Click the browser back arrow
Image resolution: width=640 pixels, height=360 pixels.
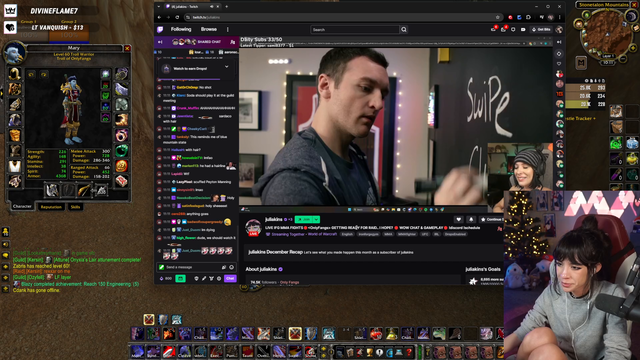[159, 17]
